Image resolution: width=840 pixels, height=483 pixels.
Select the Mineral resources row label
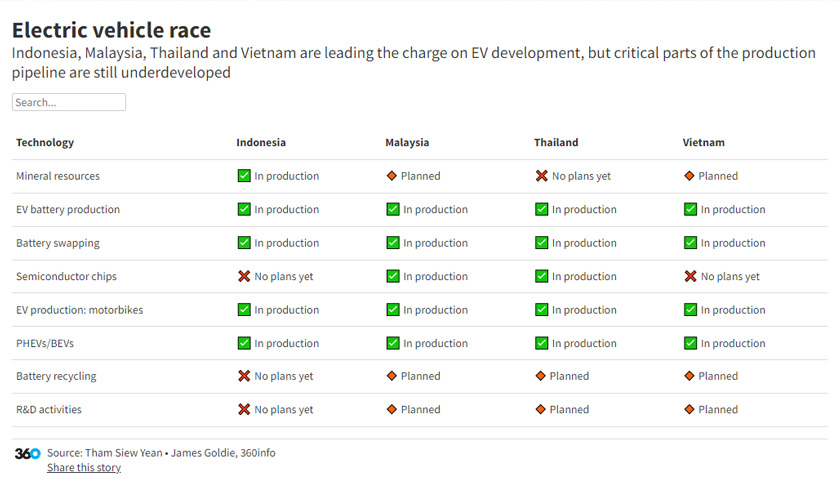(x=58, y=176)
